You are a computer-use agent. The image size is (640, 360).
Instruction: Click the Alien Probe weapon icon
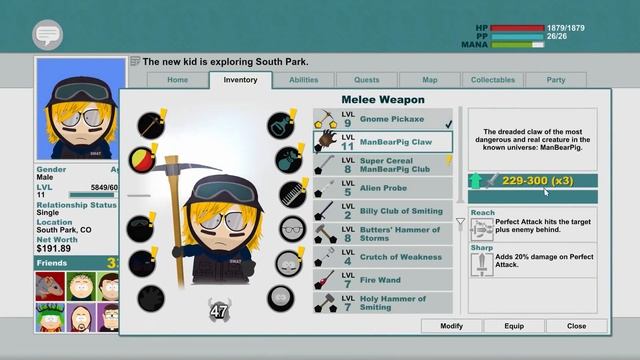point(325,188)
